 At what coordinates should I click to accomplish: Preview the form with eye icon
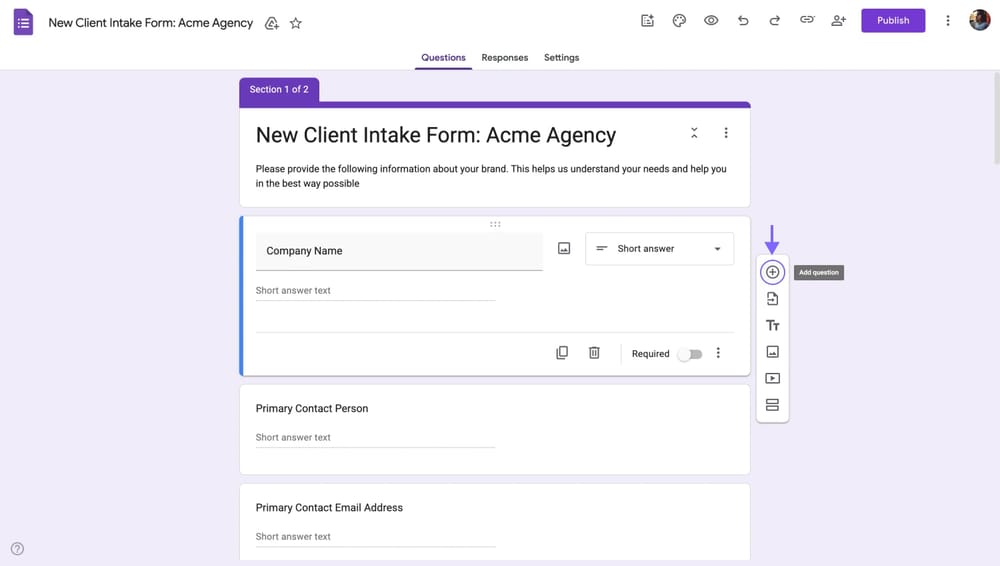[x=711, y=20]
